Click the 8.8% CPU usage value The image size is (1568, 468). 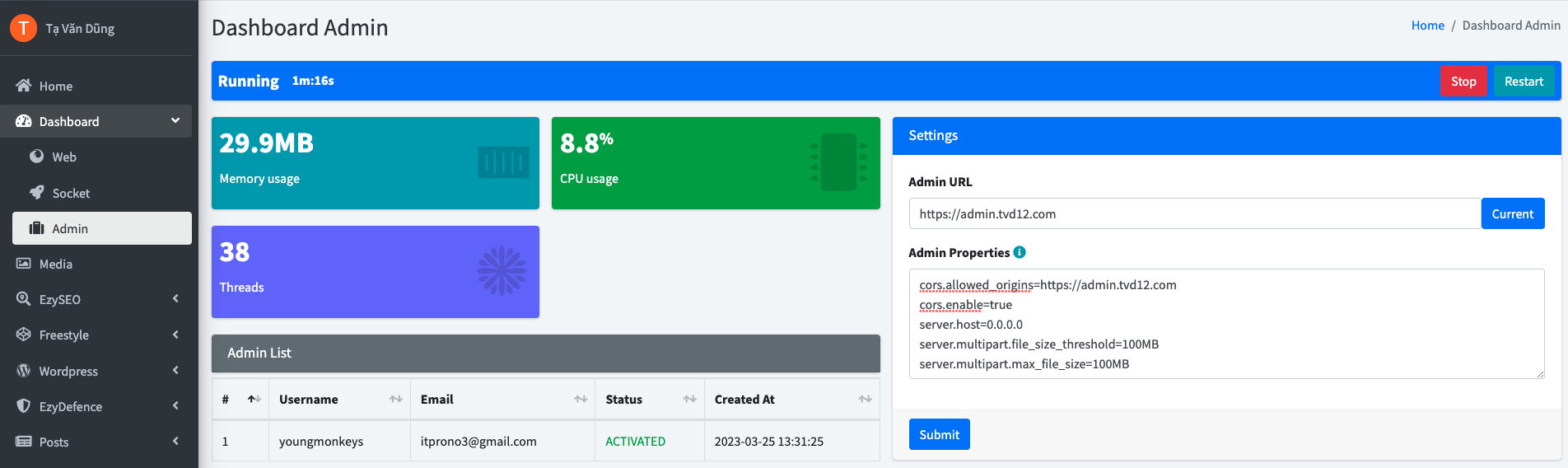click(x=586, y=143)
